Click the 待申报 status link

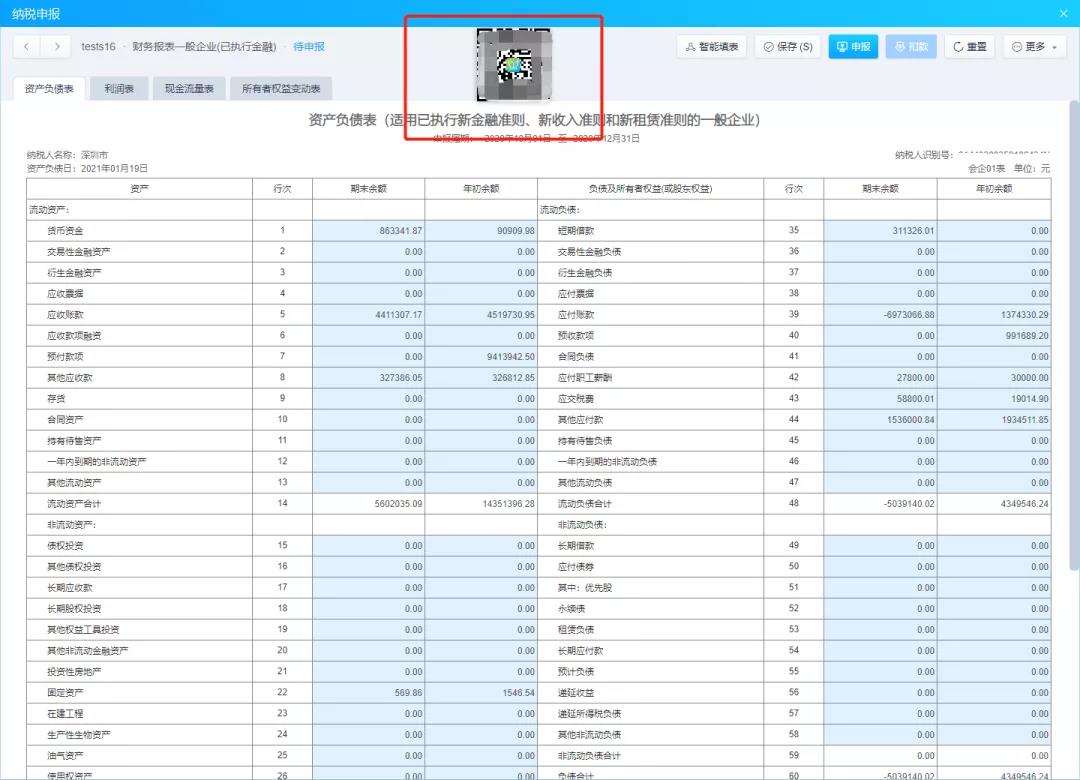click(308, 47)
